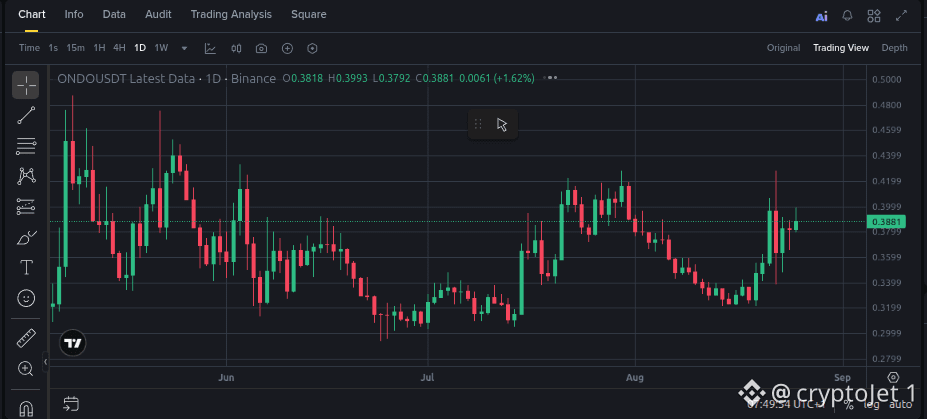The height and width of the screenshot is (419, 927).
Task: Toggle percent scale mode
Action: click(848, 404)
